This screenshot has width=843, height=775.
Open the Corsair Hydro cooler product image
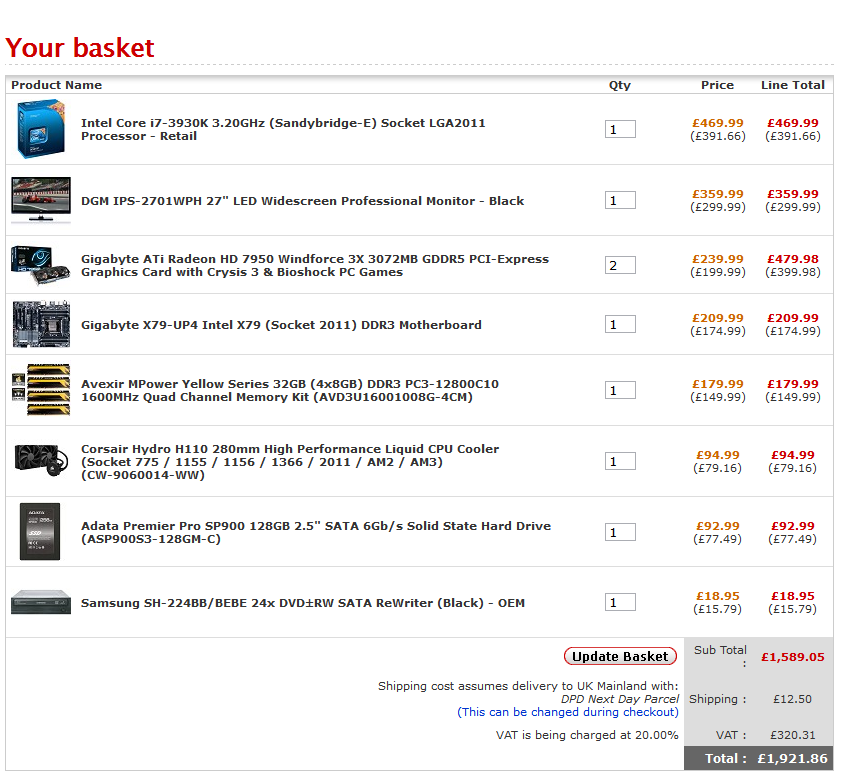tap(41, 461)
